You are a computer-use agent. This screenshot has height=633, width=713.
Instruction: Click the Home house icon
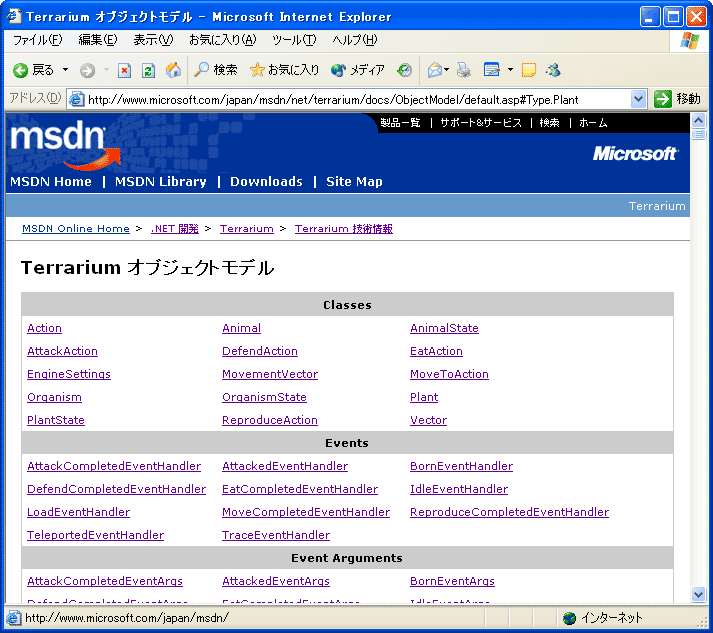pyautogui.click(x=173, y=70)
